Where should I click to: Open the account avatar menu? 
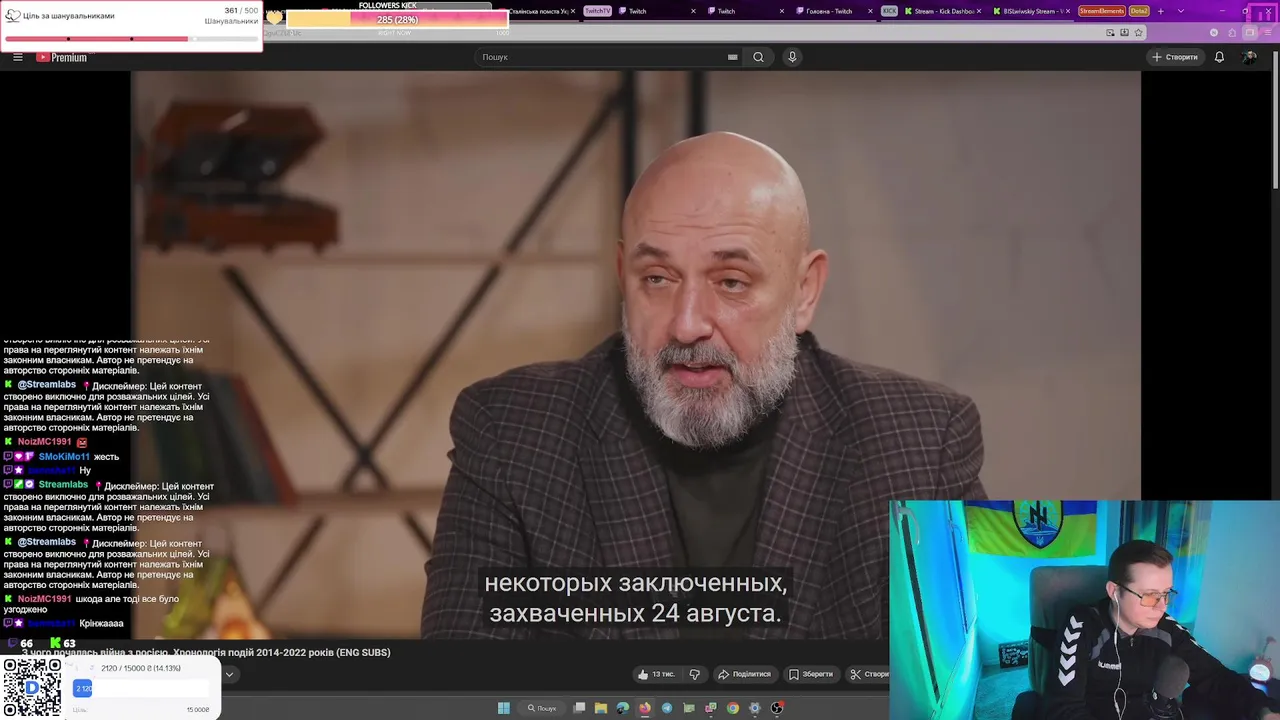coord(1249,57)
